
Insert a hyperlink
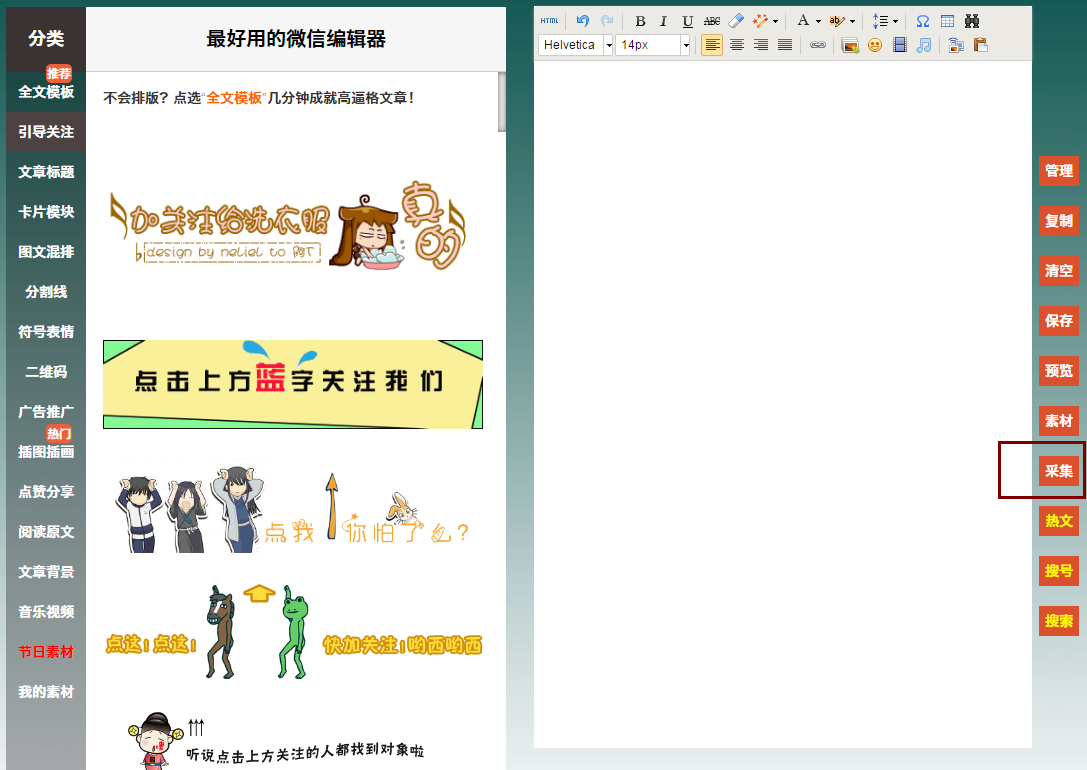point(818,44)
